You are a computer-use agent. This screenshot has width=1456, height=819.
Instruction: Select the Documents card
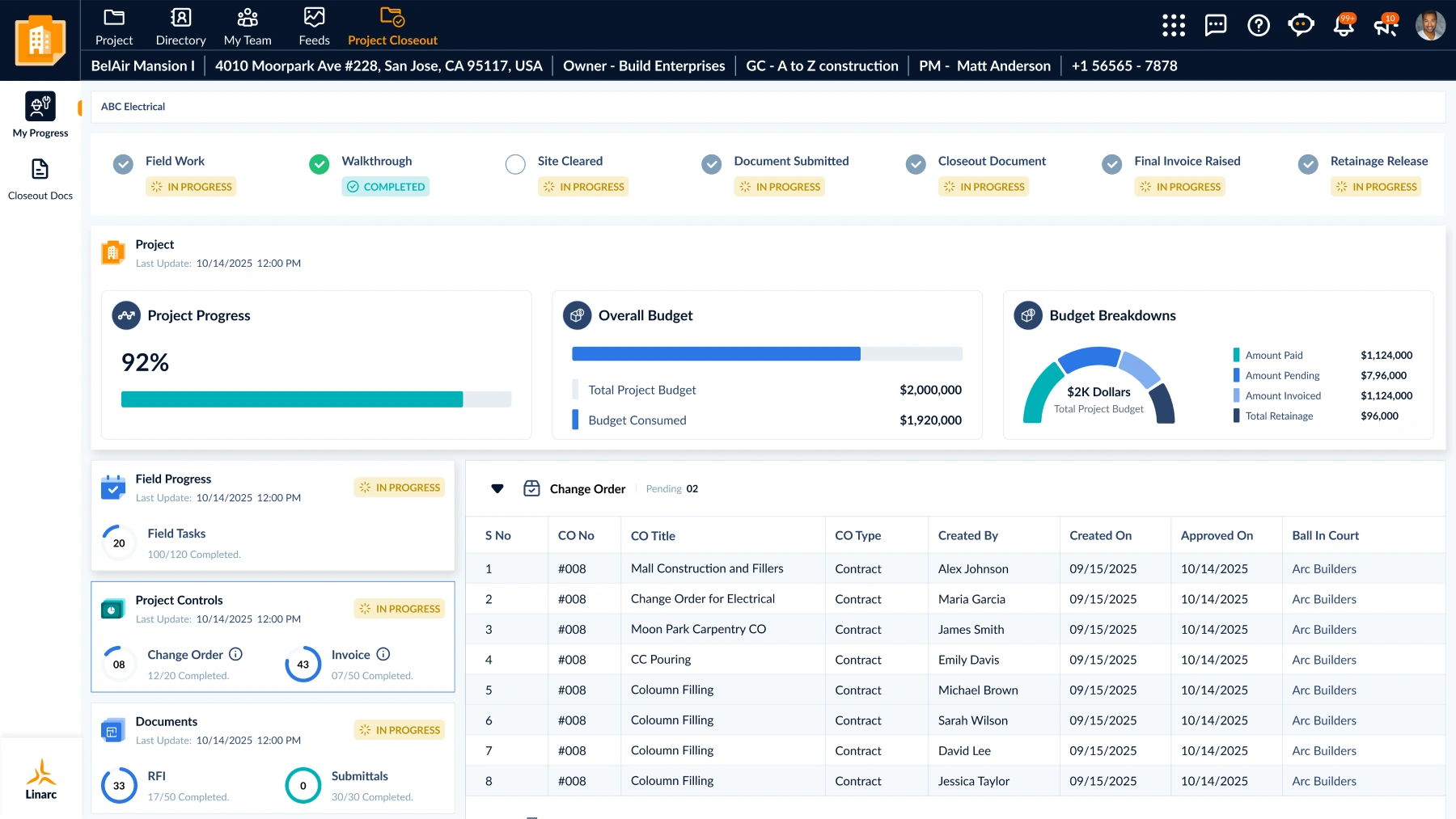(273, 758)
